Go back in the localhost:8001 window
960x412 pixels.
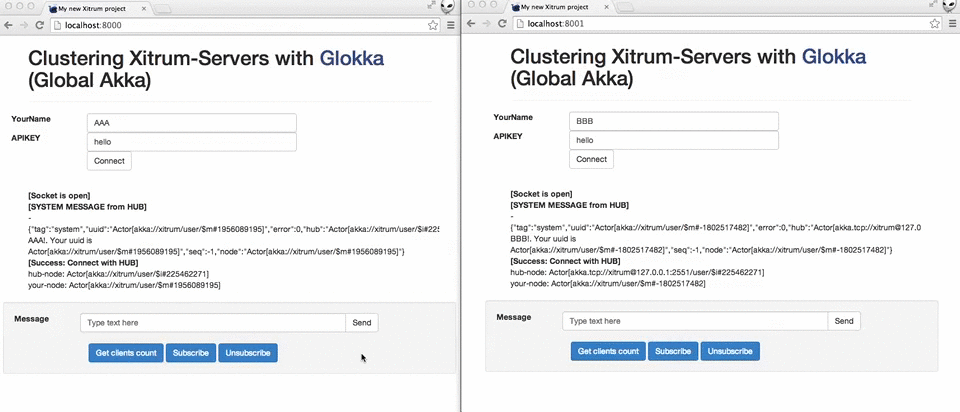pyautogui.click(x=470, y=24)
